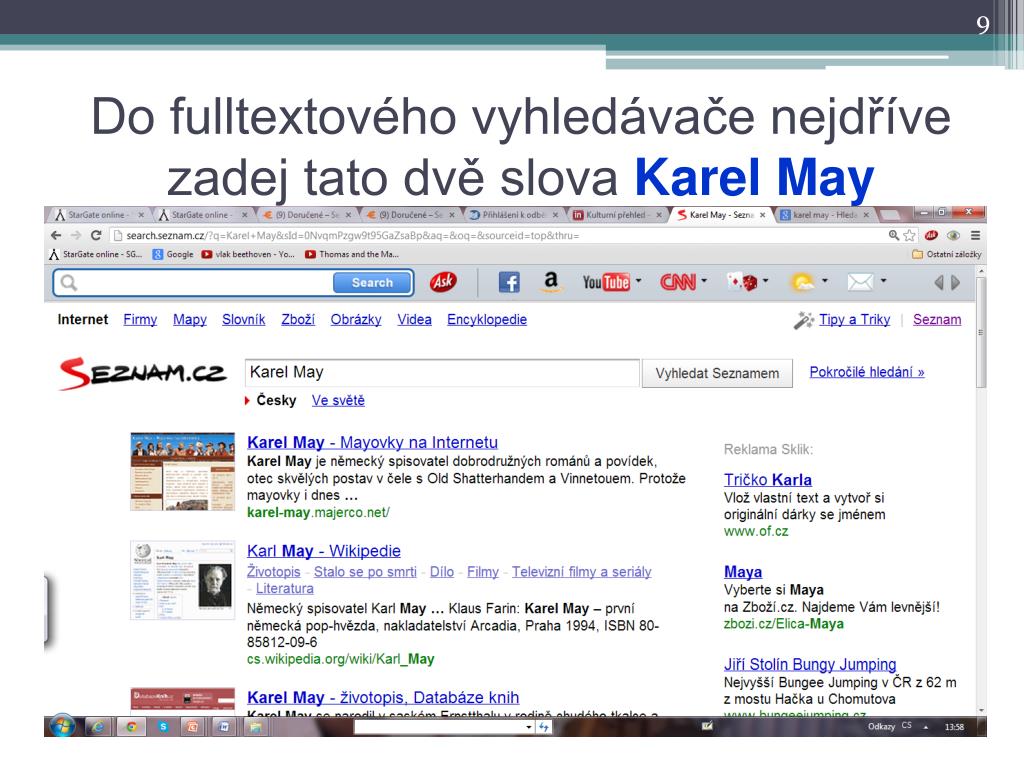Image resolution: width=1024 pixels, height=768 pixels.
Task: Click the toolbar scroll-left arrow
Action: 939,282
